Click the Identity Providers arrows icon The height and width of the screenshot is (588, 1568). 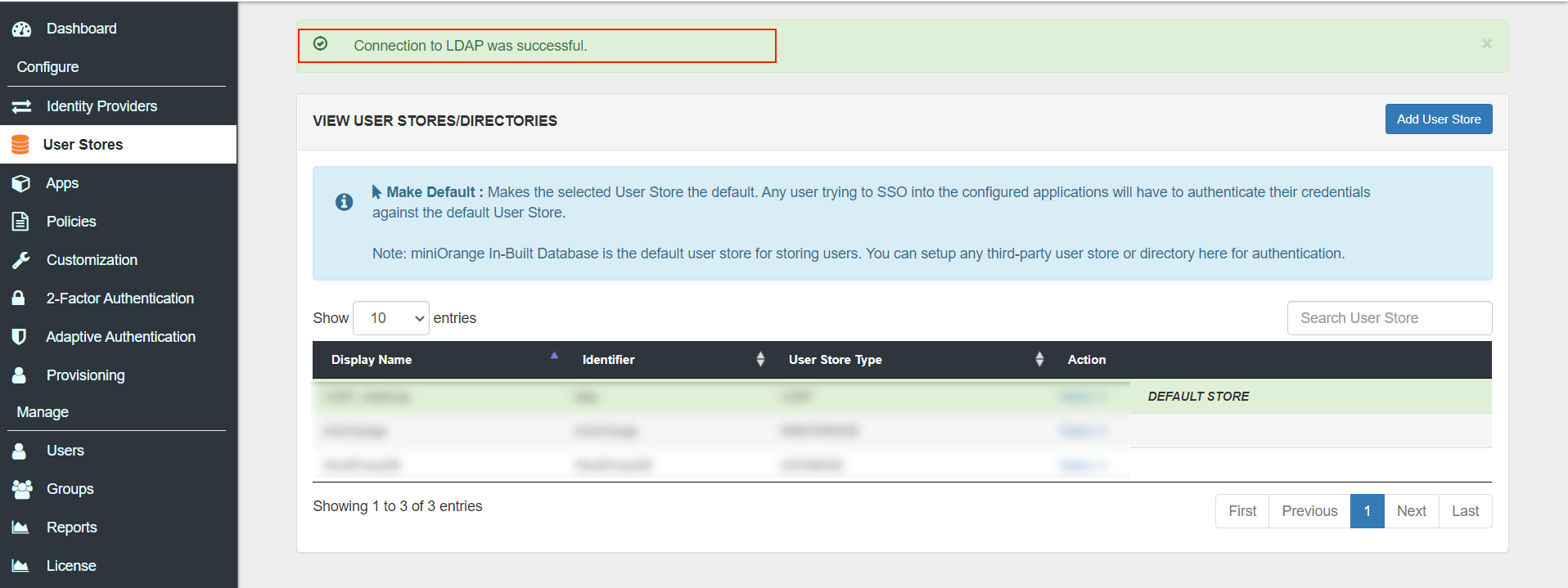21,106
